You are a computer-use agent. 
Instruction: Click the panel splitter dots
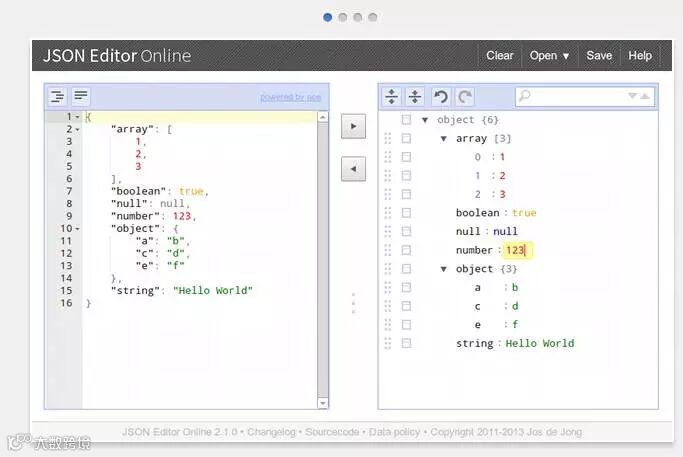point(353,303)
